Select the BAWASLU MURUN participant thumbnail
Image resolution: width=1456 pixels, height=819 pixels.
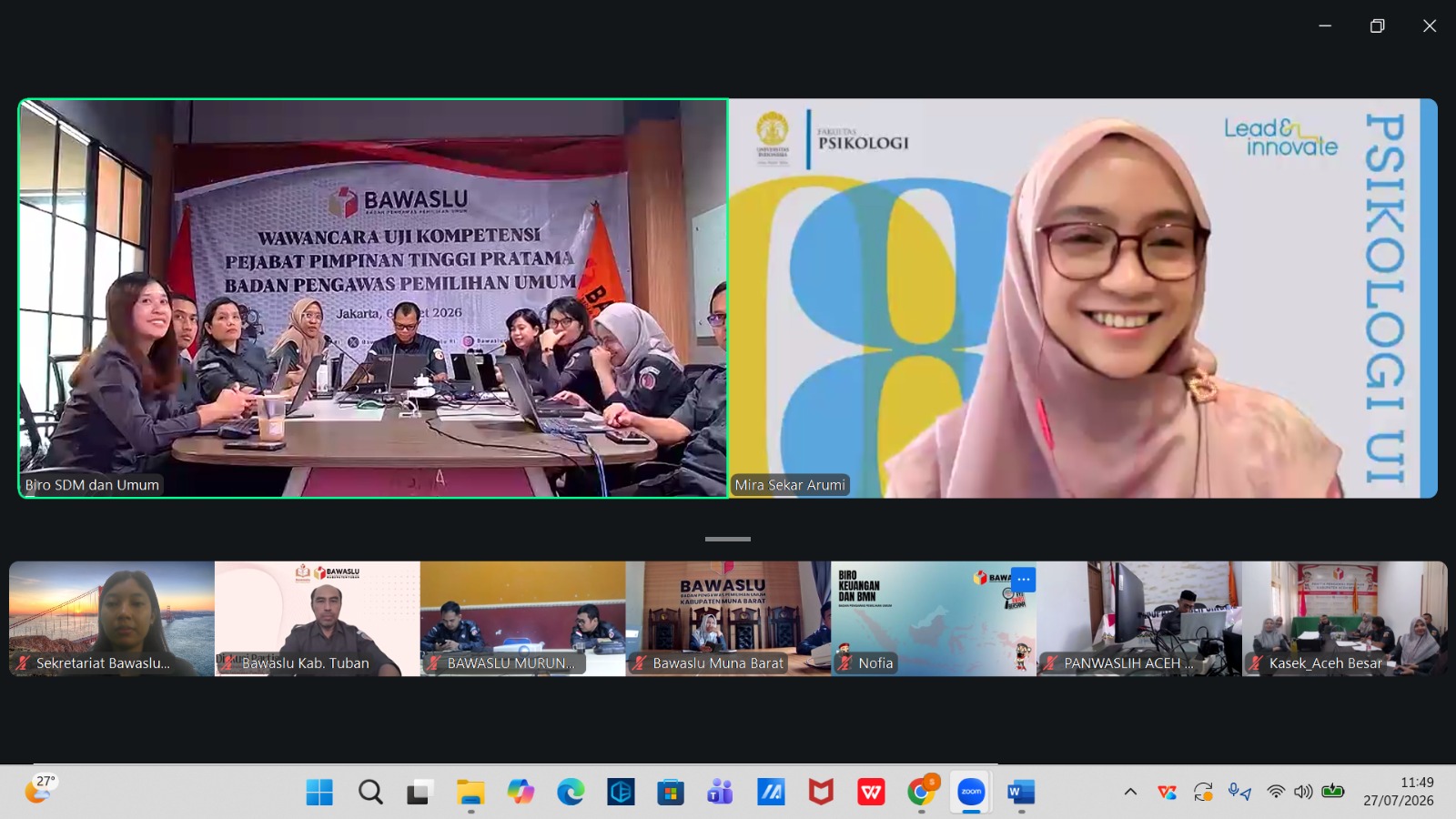point(523,619)
